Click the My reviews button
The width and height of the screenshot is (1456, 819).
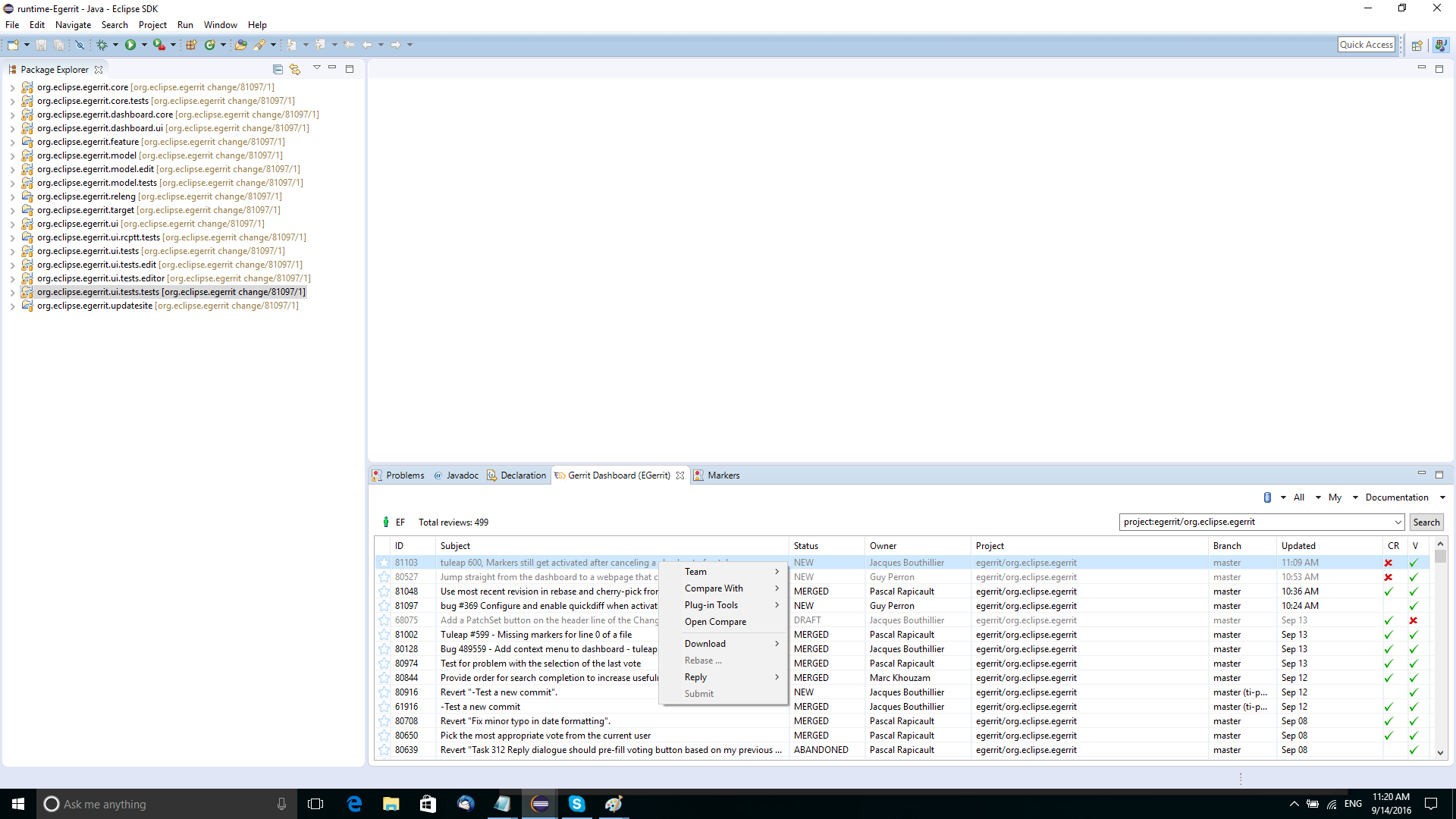1335,497
